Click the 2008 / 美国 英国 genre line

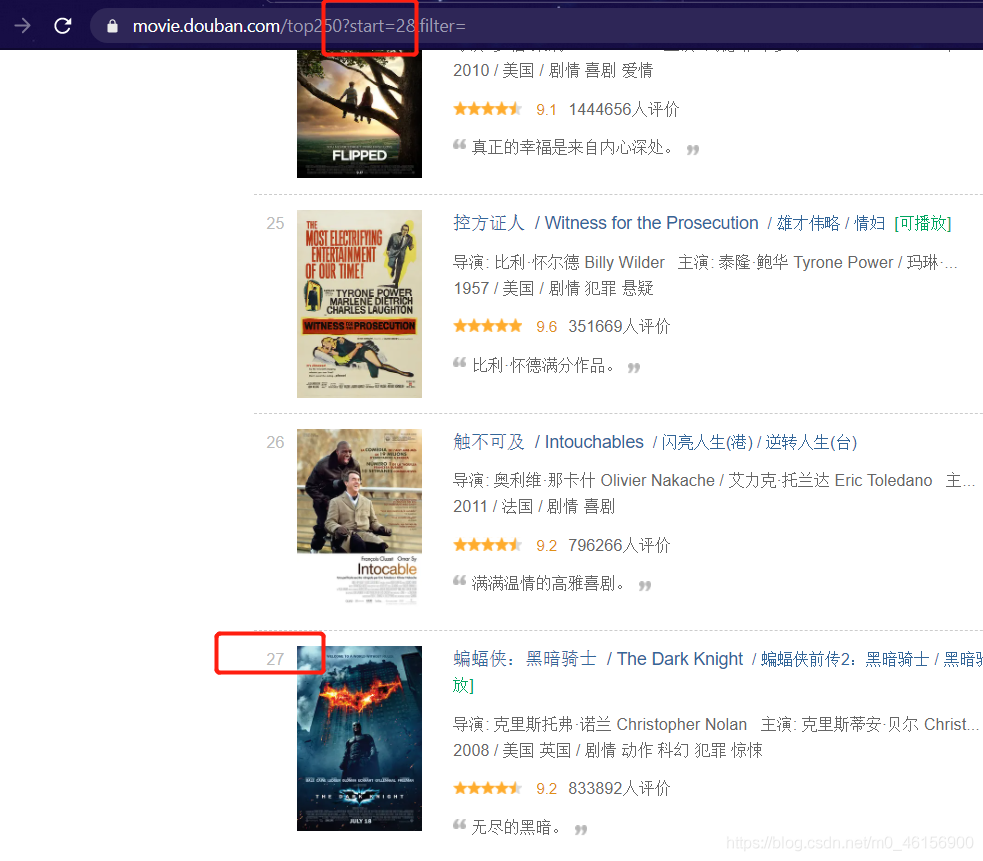[x=607, y=750]
